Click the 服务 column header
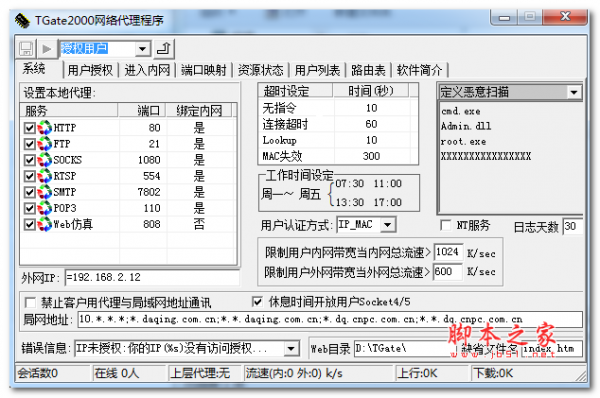The height and width of the screenshot is (398, 600). pos(69,111)
